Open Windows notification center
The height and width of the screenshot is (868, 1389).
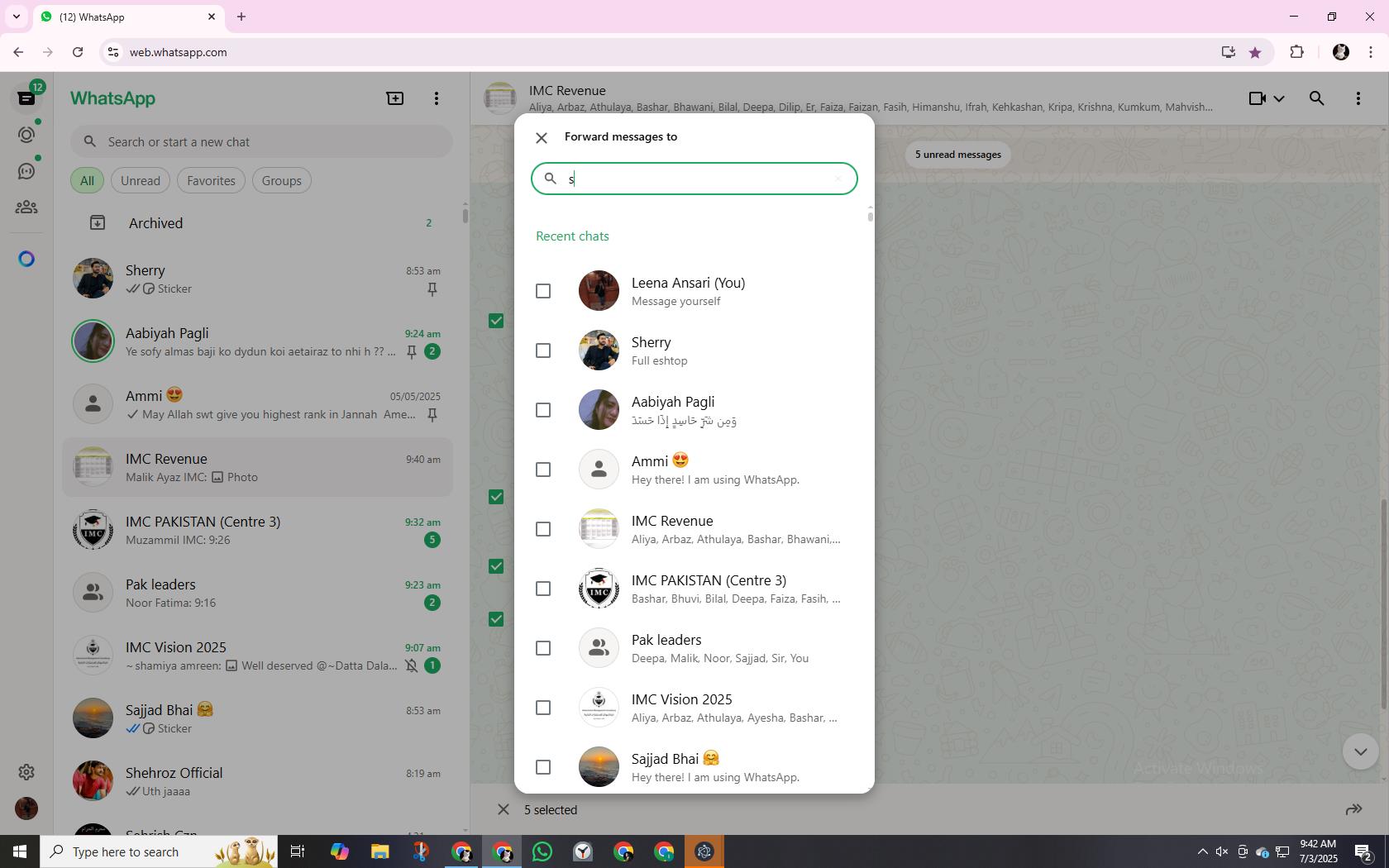click(x=1364, y=851)
